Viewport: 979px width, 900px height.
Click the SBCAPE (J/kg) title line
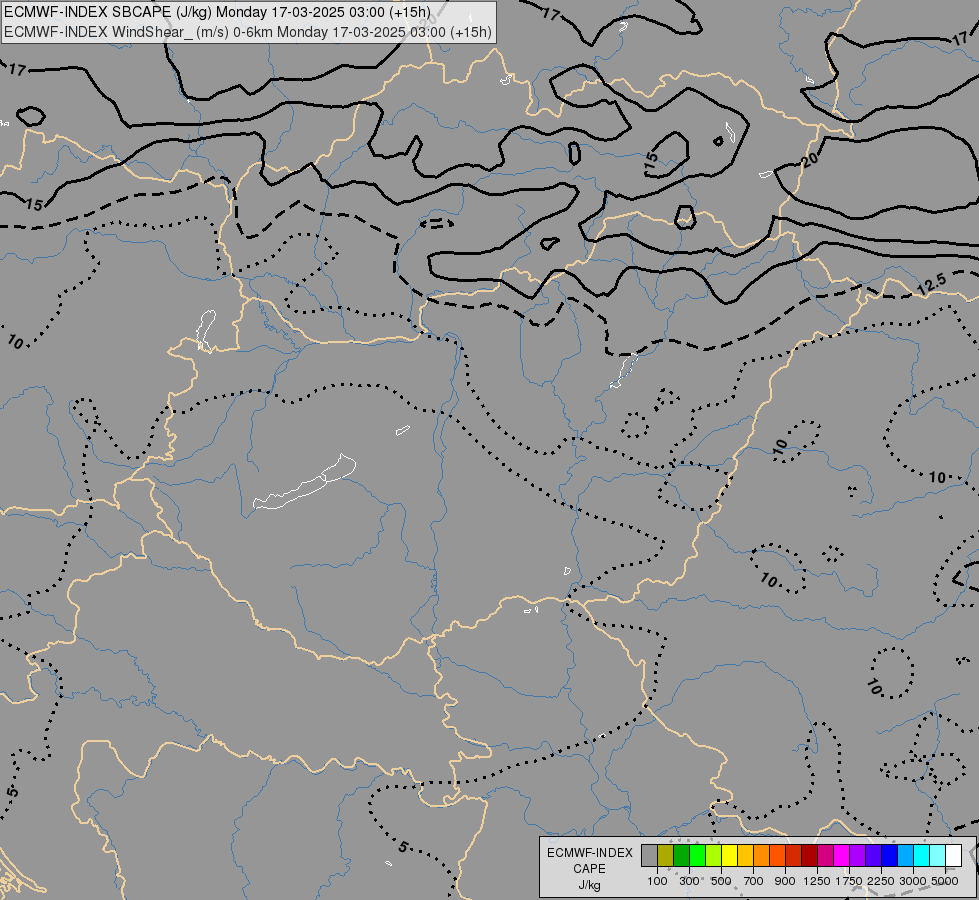coord(217,12)
